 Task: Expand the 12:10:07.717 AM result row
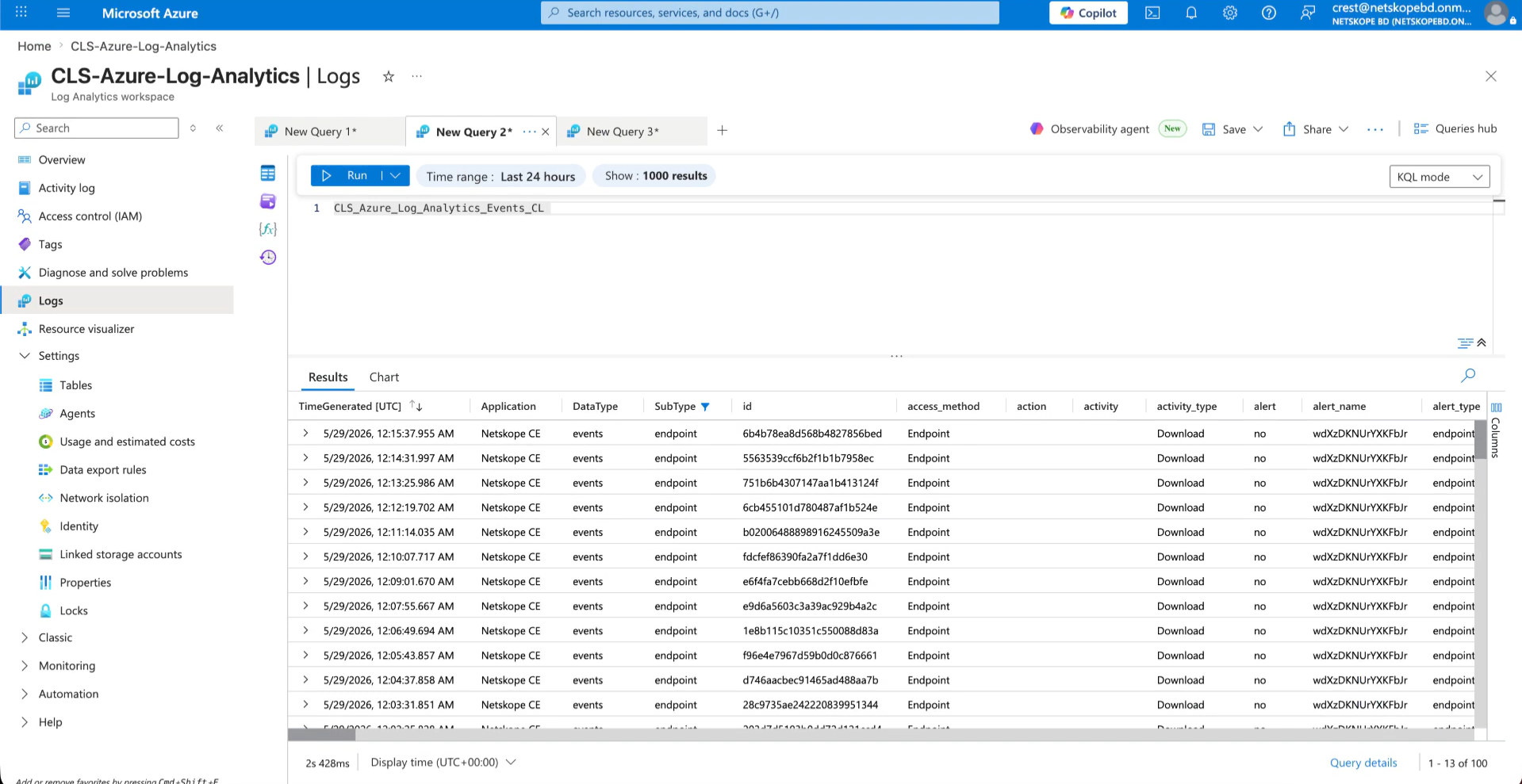click(x=305, y=556)
